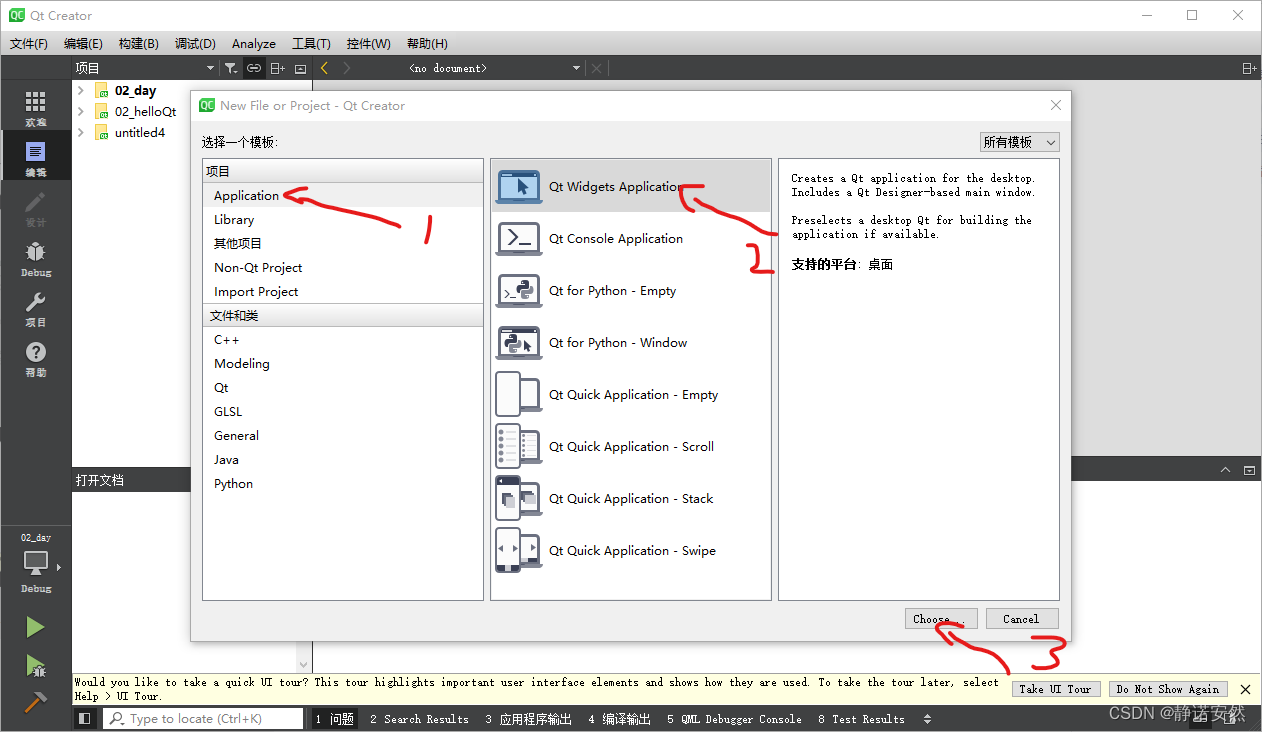Open the 控件(W) menu
This screenshot has height=732, width=1262.
[369, 43]
